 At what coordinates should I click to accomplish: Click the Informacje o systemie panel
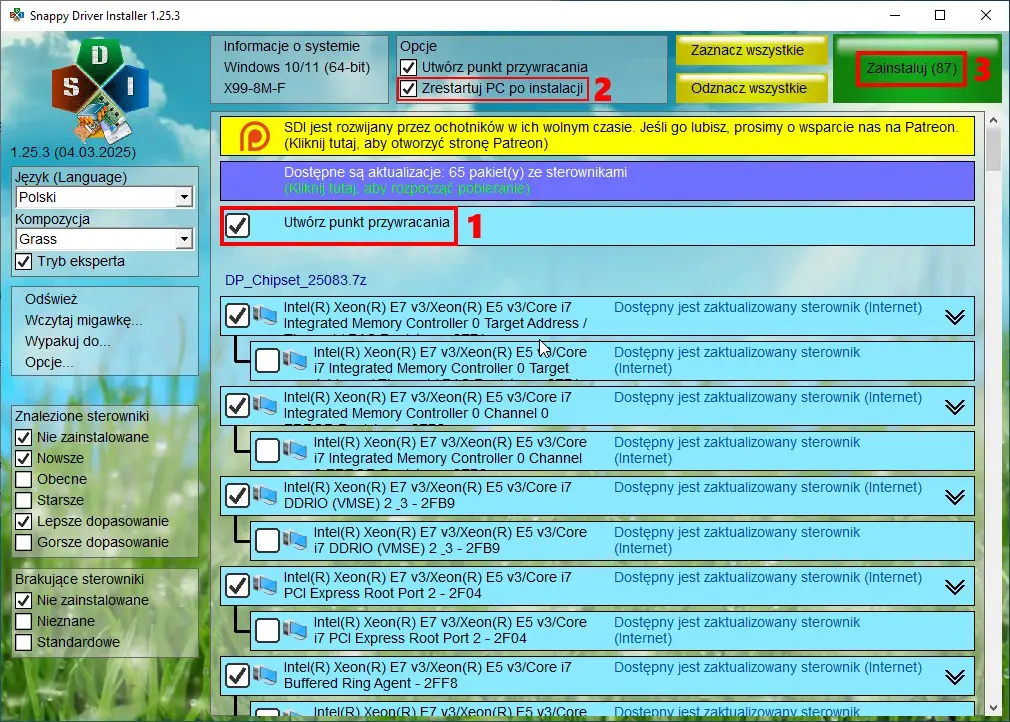pyautogui.click(x=300, y=69)
